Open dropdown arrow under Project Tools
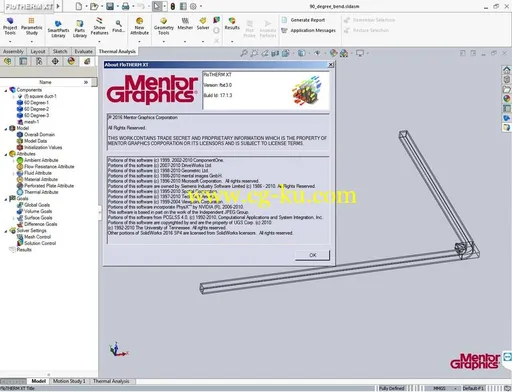 coord(10,41)
